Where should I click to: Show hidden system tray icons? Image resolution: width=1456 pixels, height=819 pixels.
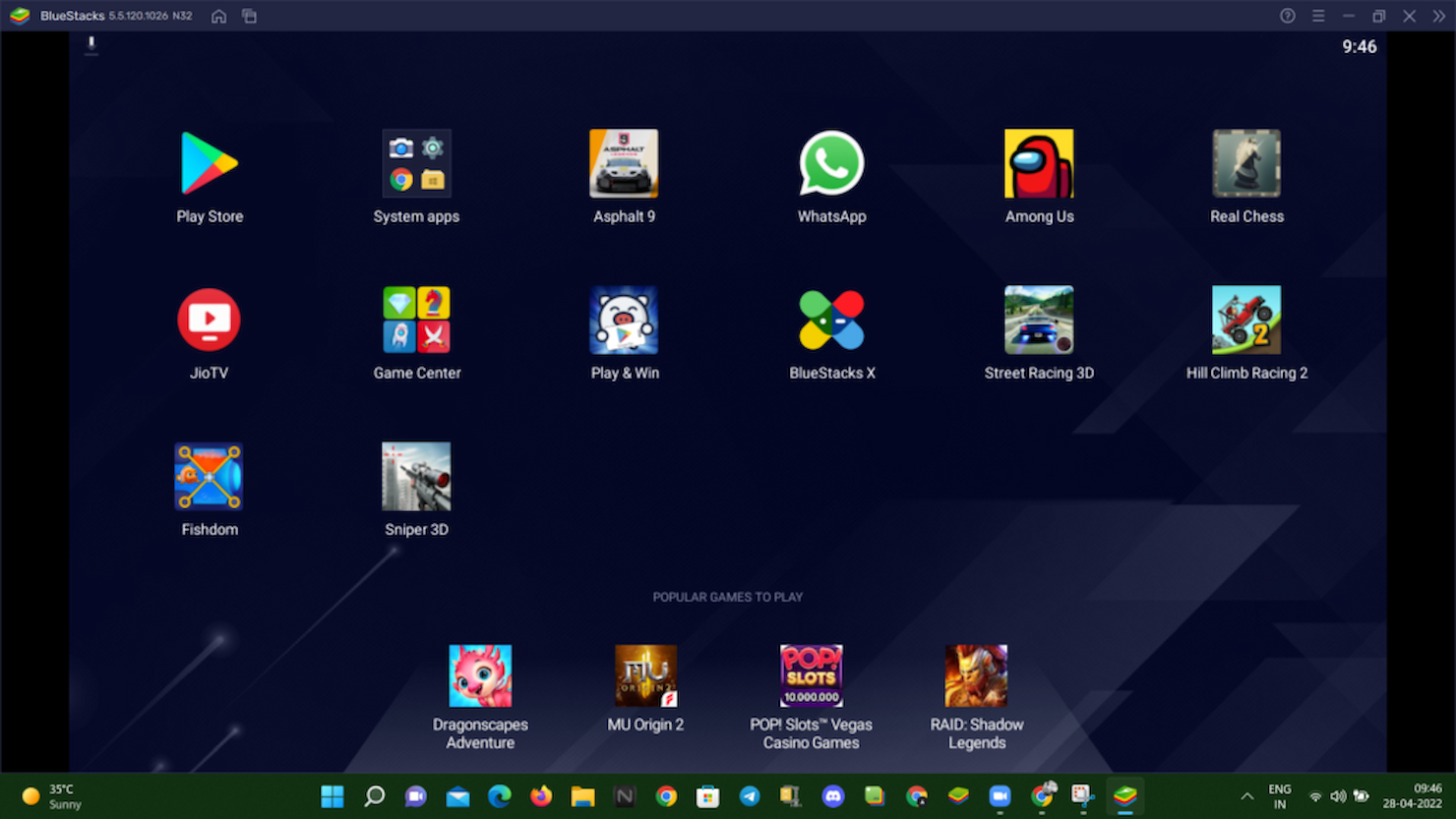coord(1246,795)
